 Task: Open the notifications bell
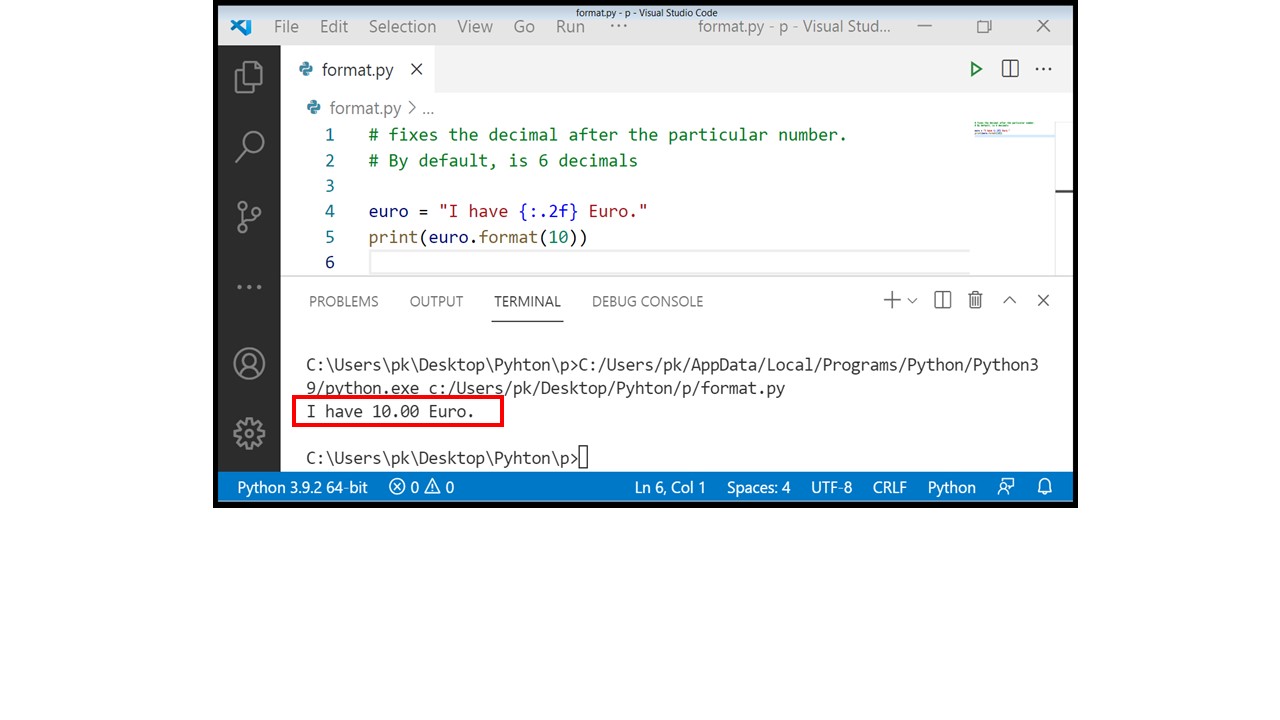pyautogui.click(x=1044, y=487)
